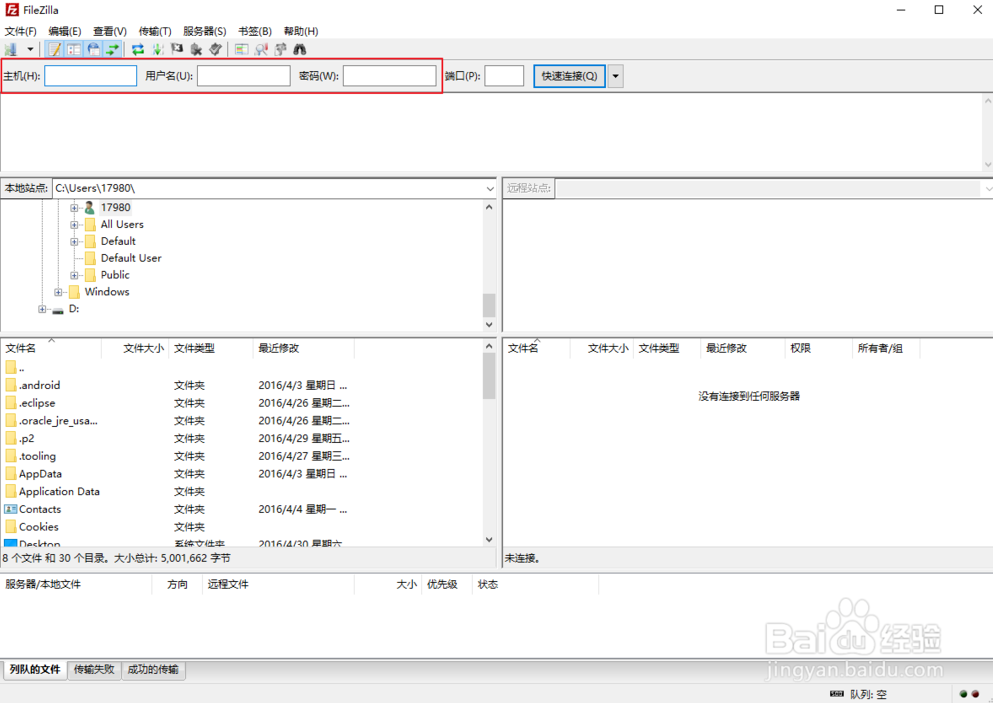The width and height of the screenshot is (993, 703).
Task: Toggle the transfer queue display
Action: click(112, 49)
